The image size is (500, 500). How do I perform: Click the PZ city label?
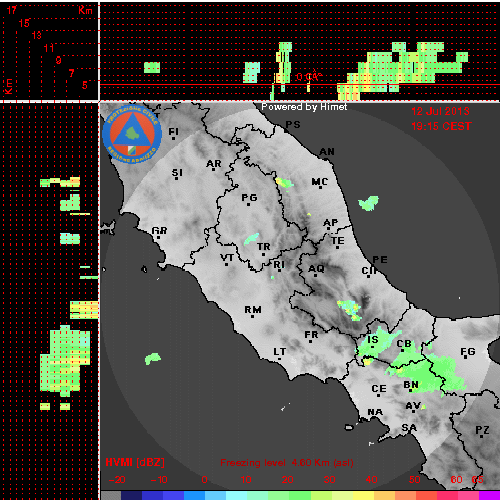(x=482, y=430)
